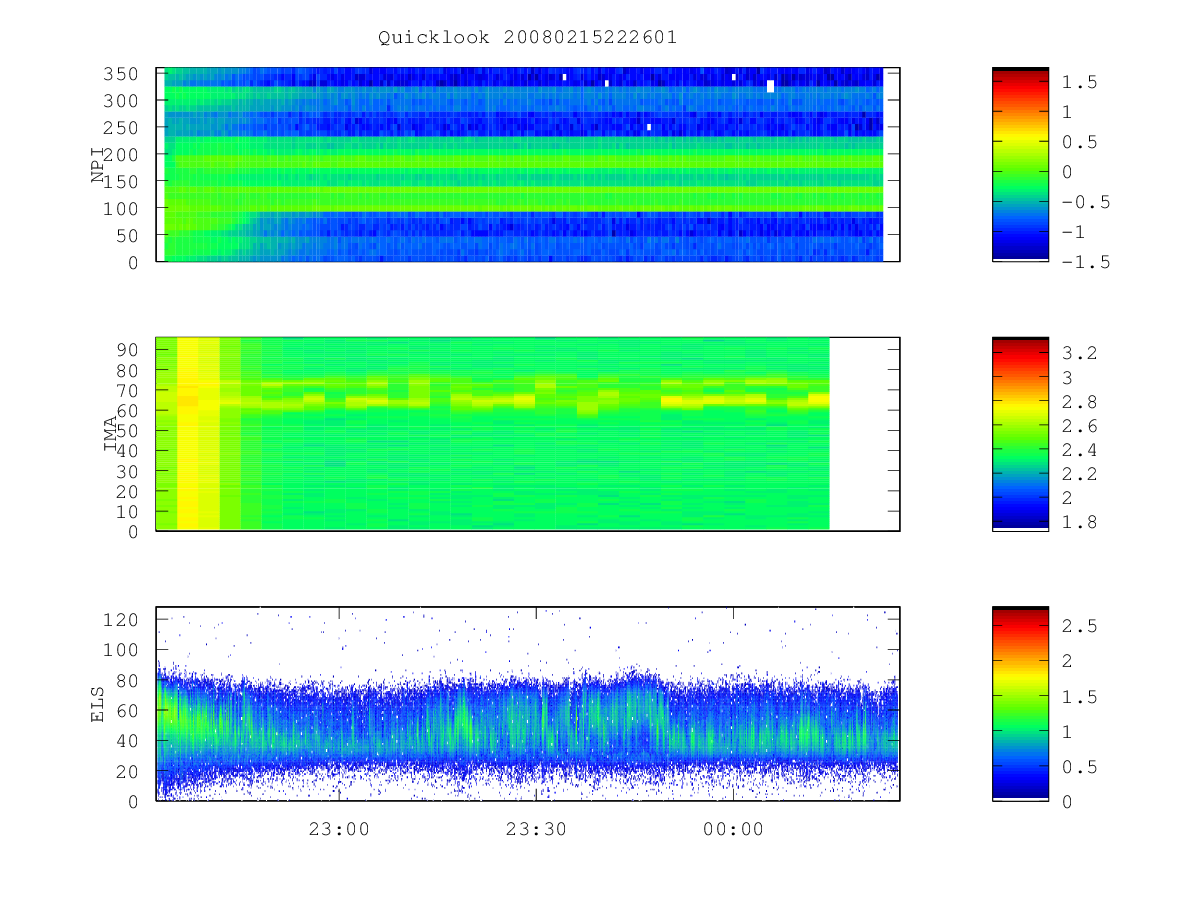Click the 1.5 label on NPI colorbar
This screenshot has width=1200, height=900.
pos(1080,82)
